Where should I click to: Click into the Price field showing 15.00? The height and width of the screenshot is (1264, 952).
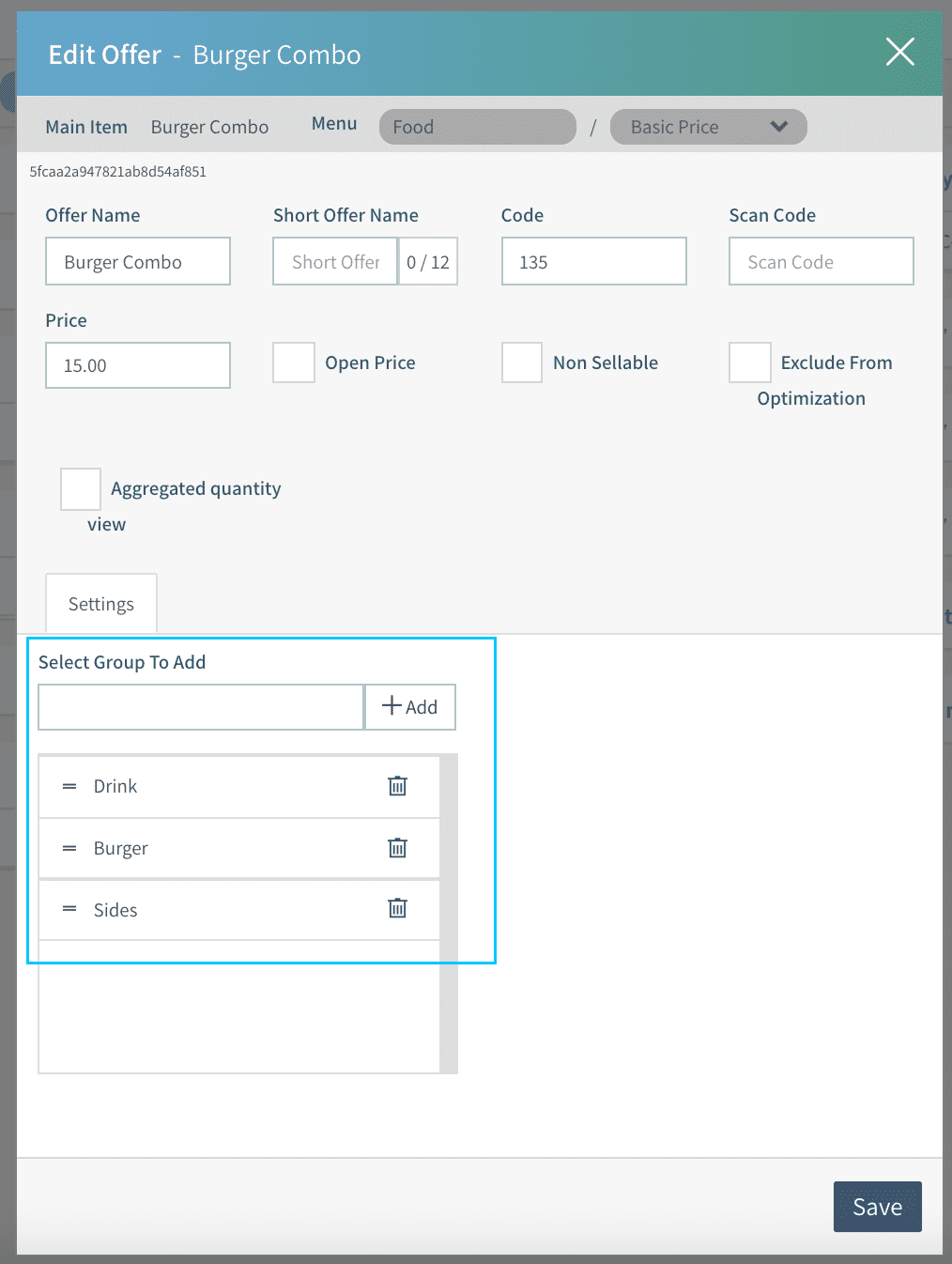[x=138, y=365]
